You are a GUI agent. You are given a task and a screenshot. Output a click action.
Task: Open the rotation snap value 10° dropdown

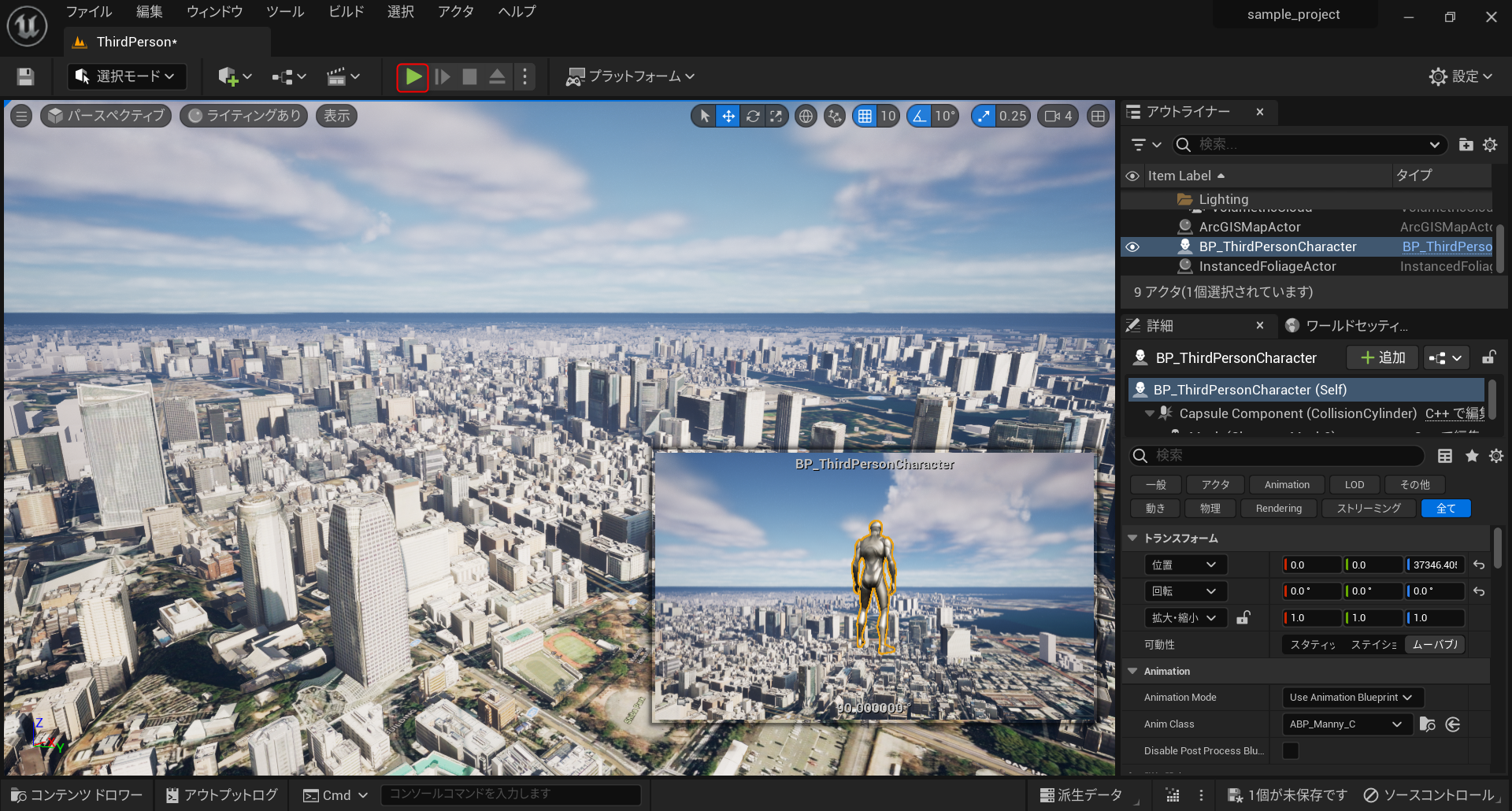click(x=945, y=117)
